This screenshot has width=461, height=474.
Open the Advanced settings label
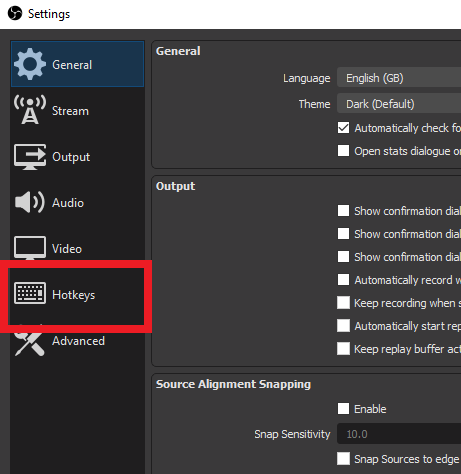pyautogui.click(x=79, y=341)
